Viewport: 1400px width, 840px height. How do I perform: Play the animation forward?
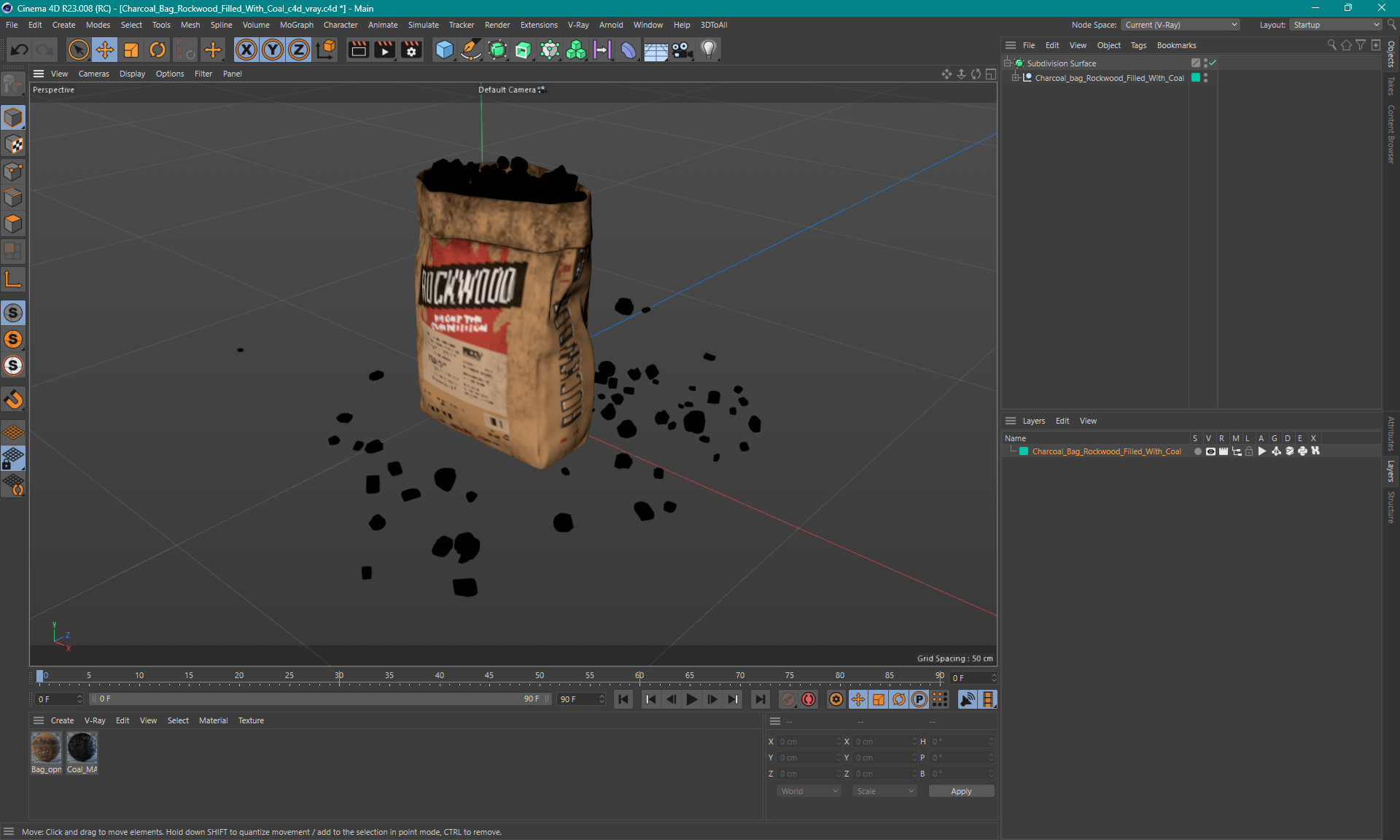[x=692, y=699]
